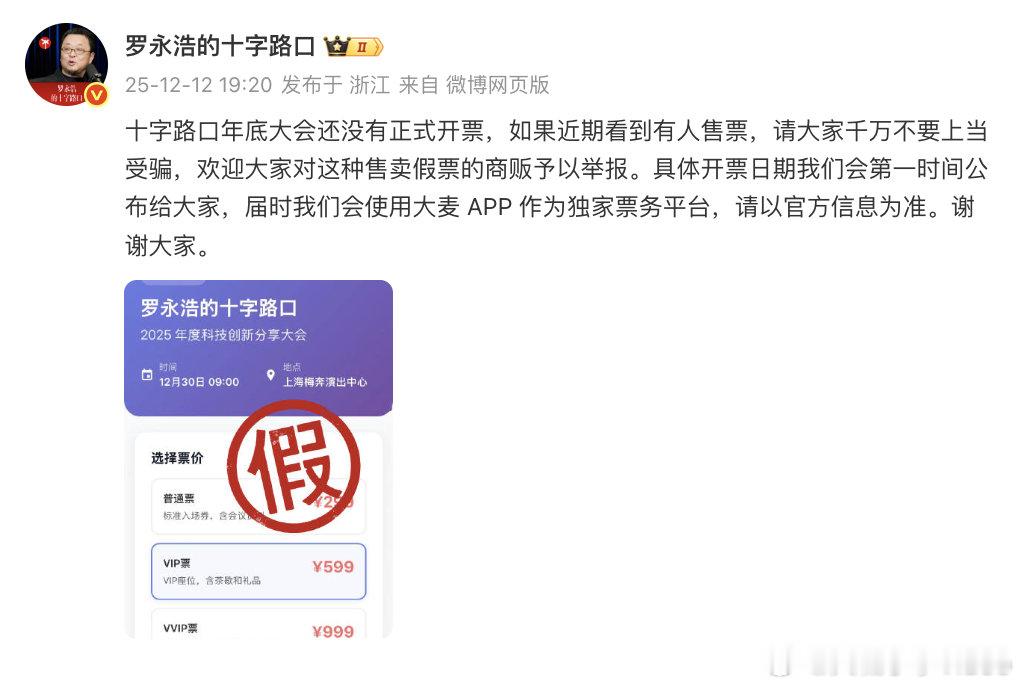Click the 2025 年度科技创新分享大会 subtitle
This screenshot has width=1020, height=686.
point(223,335)
